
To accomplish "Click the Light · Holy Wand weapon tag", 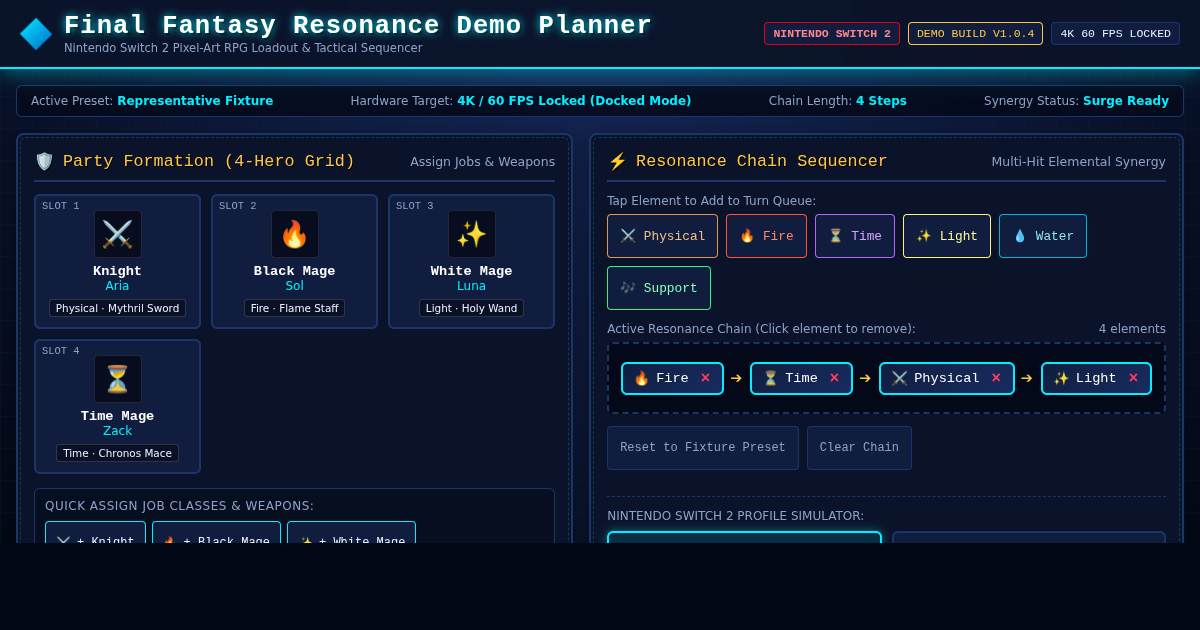I will coord(472,308).
